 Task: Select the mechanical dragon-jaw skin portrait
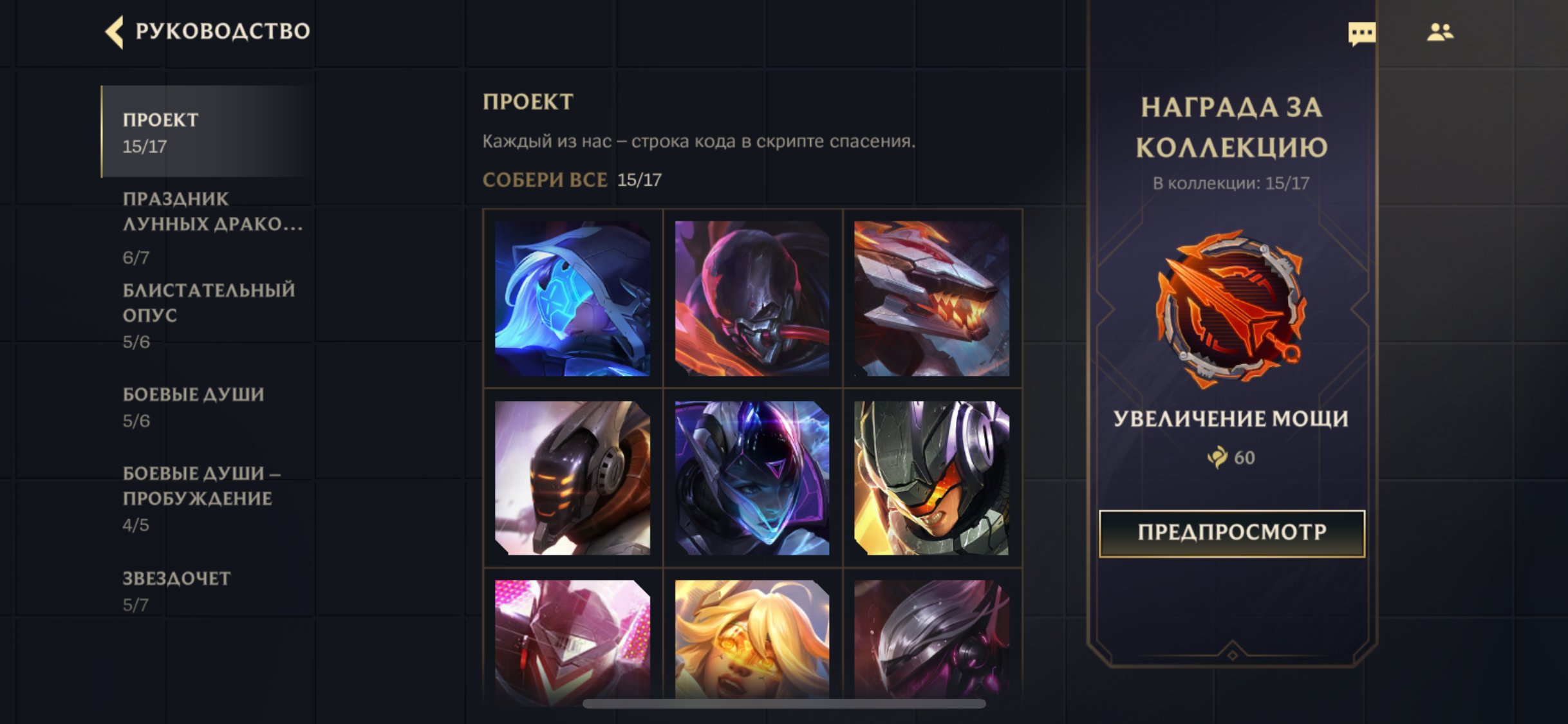coord(931,298)
